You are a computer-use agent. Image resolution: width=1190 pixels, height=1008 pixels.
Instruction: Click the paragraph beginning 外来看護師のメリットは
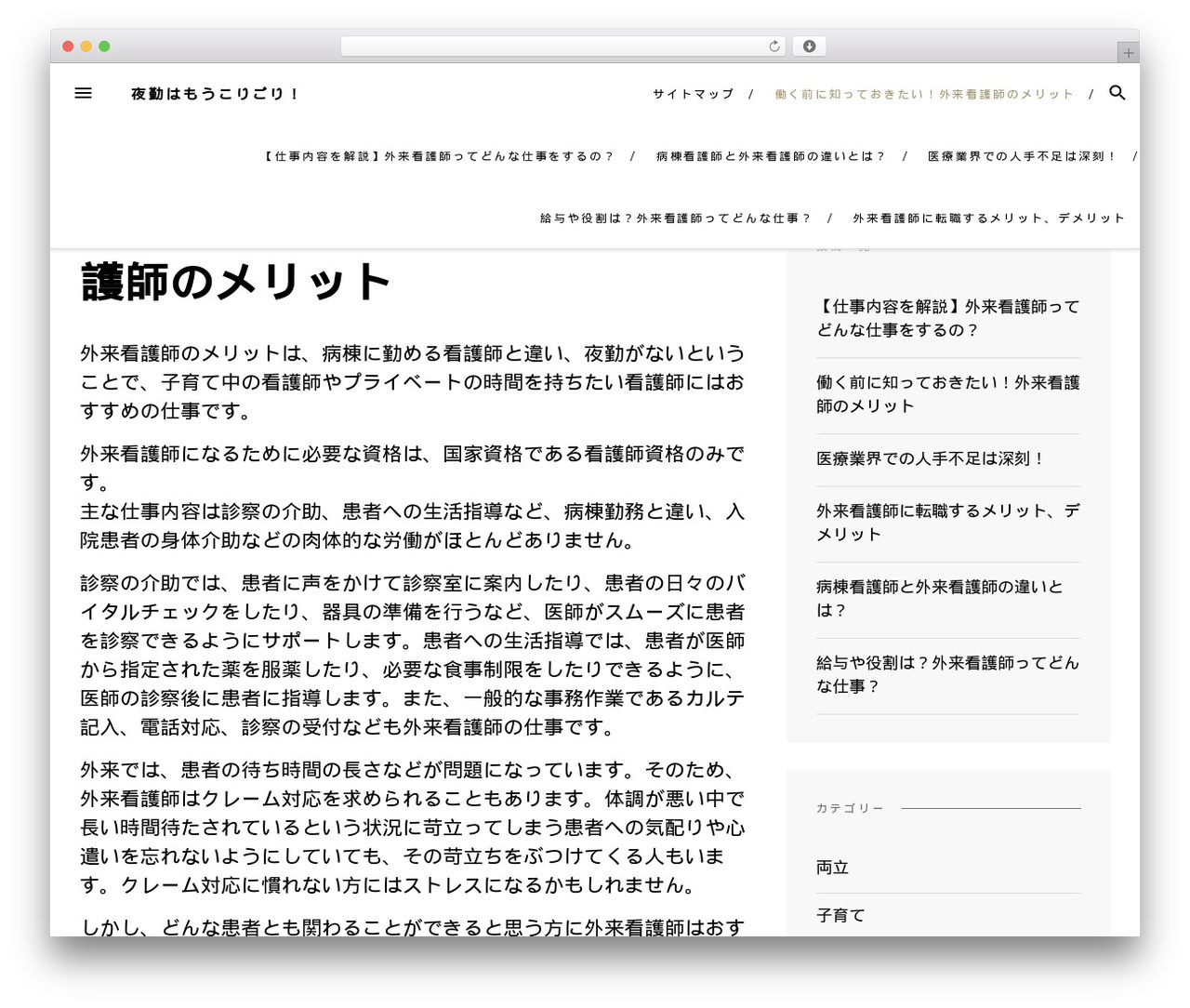(412, 382)
